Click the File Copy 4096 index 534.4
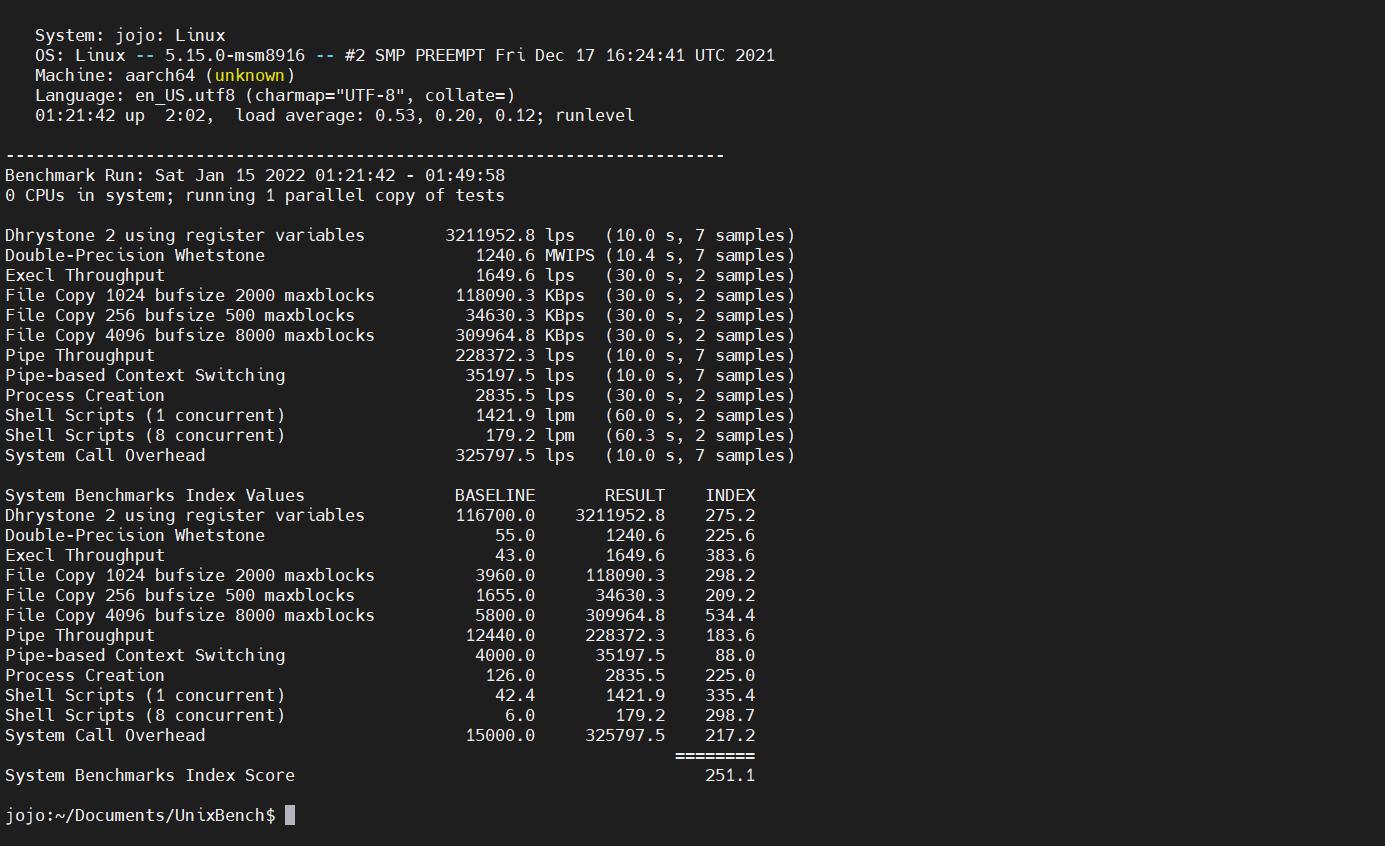 pos(729,615)
